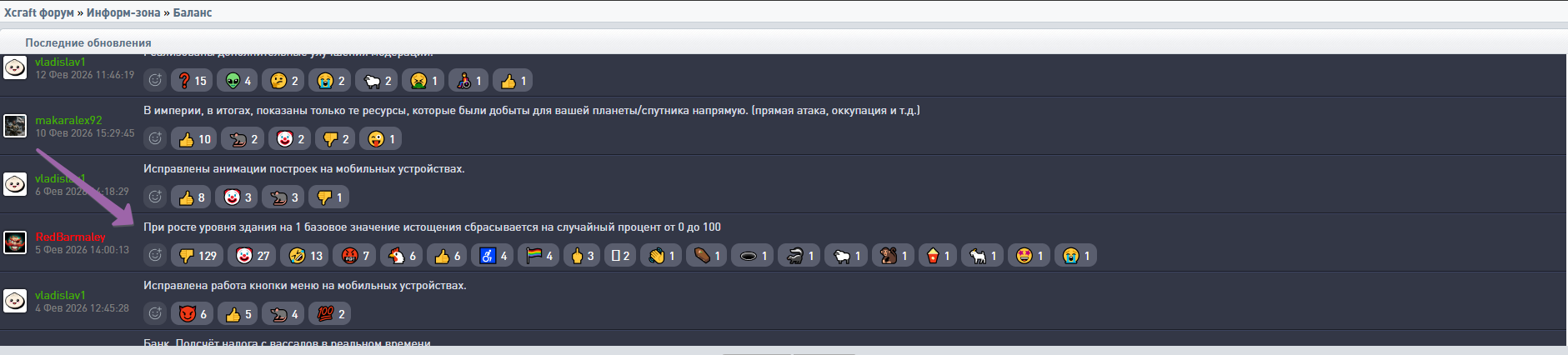Open the Информ-зона breadcrumb link
Image resolution: width=1568 pixels, height=355 pixels.
(123, 12)
